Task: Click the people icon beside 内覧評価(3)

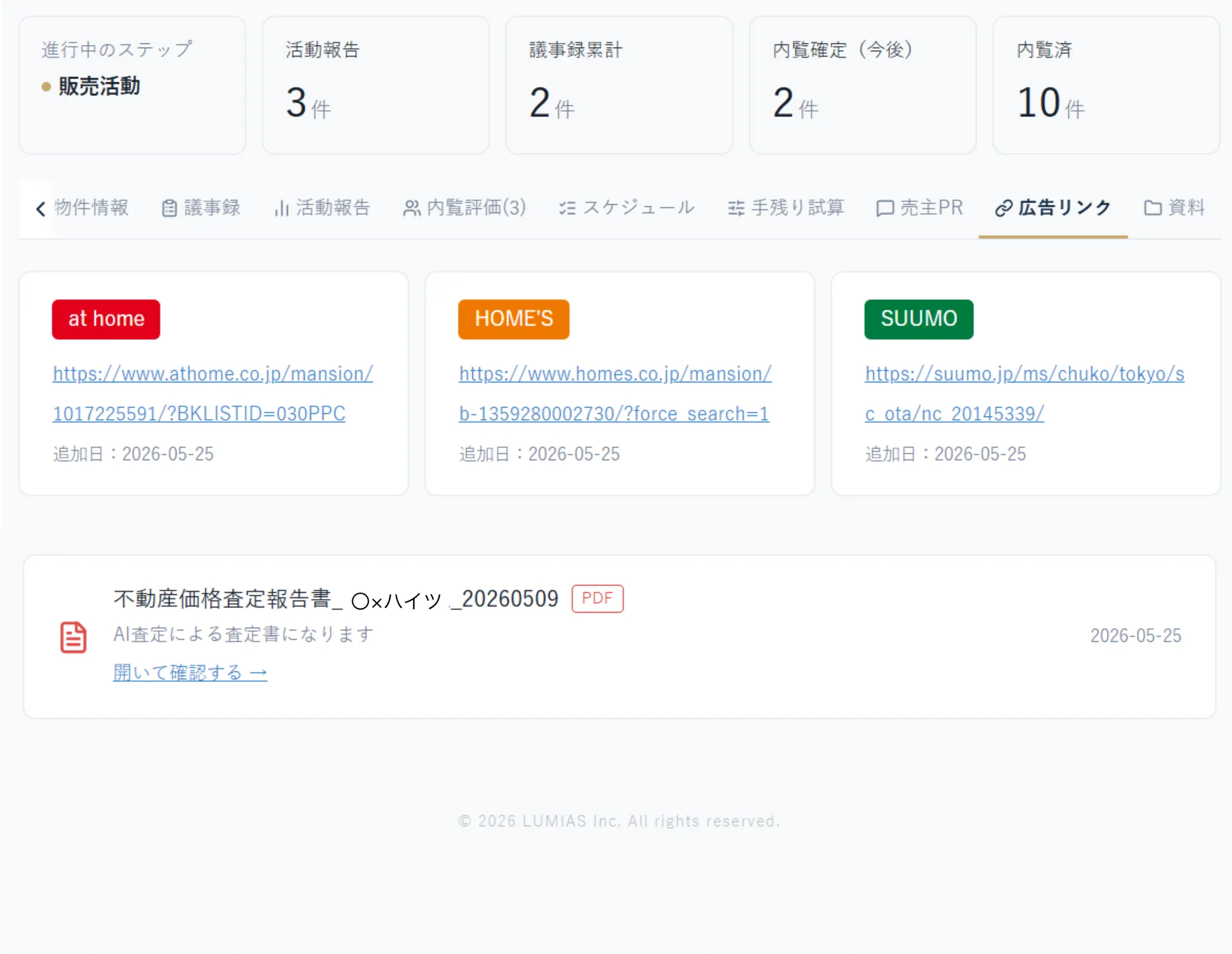Action: [412, 209]
